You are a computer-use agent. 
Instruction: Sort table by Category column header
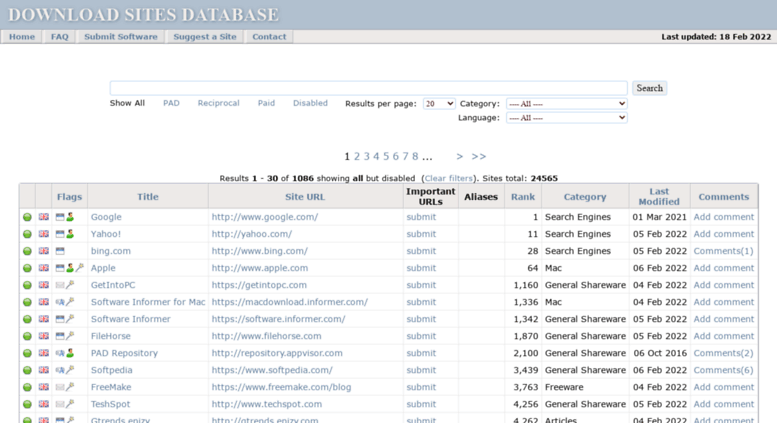click(x=585, y=197)
